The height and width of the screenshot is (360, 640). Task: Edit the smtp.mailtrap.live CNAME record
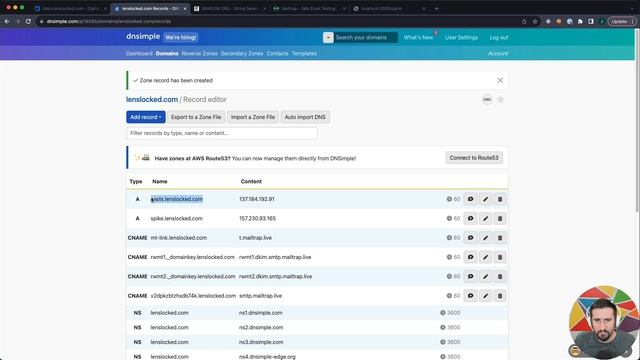click(x=485, y=296)
